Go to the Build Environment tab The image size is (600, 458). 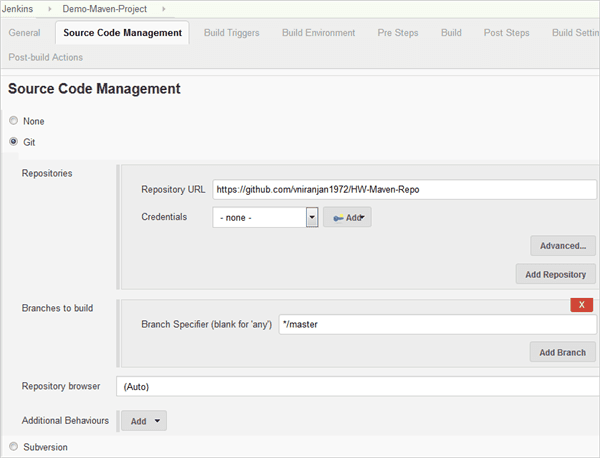point(318,33)
